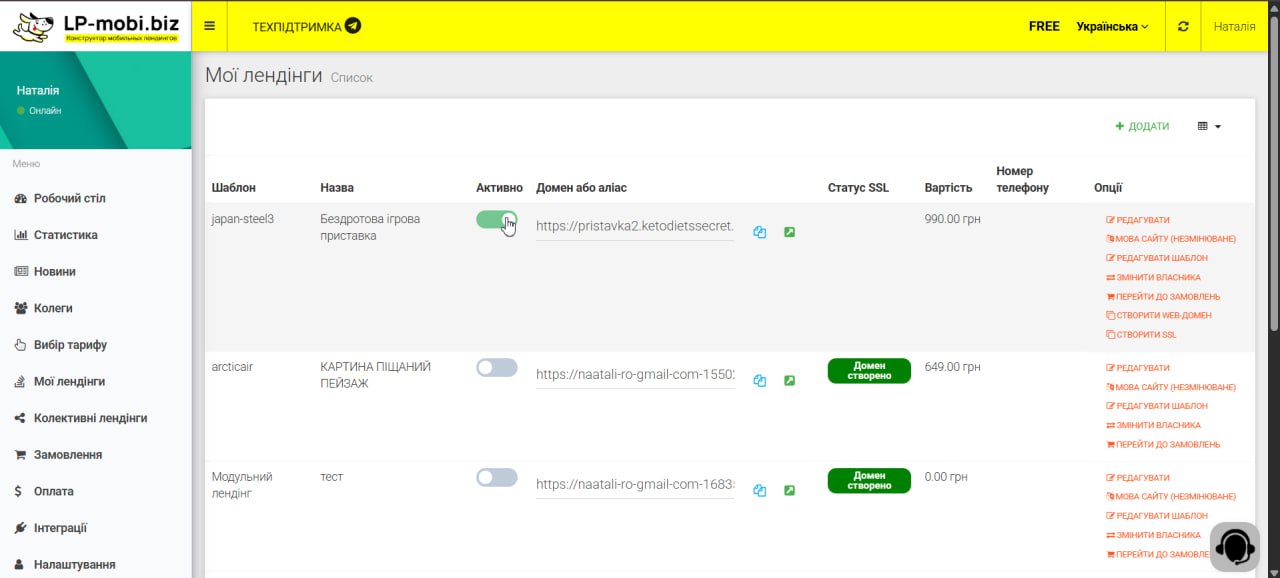1280x578 pixels.
Task: Expand the table columns view dropdown
Action: [1209, 126]
